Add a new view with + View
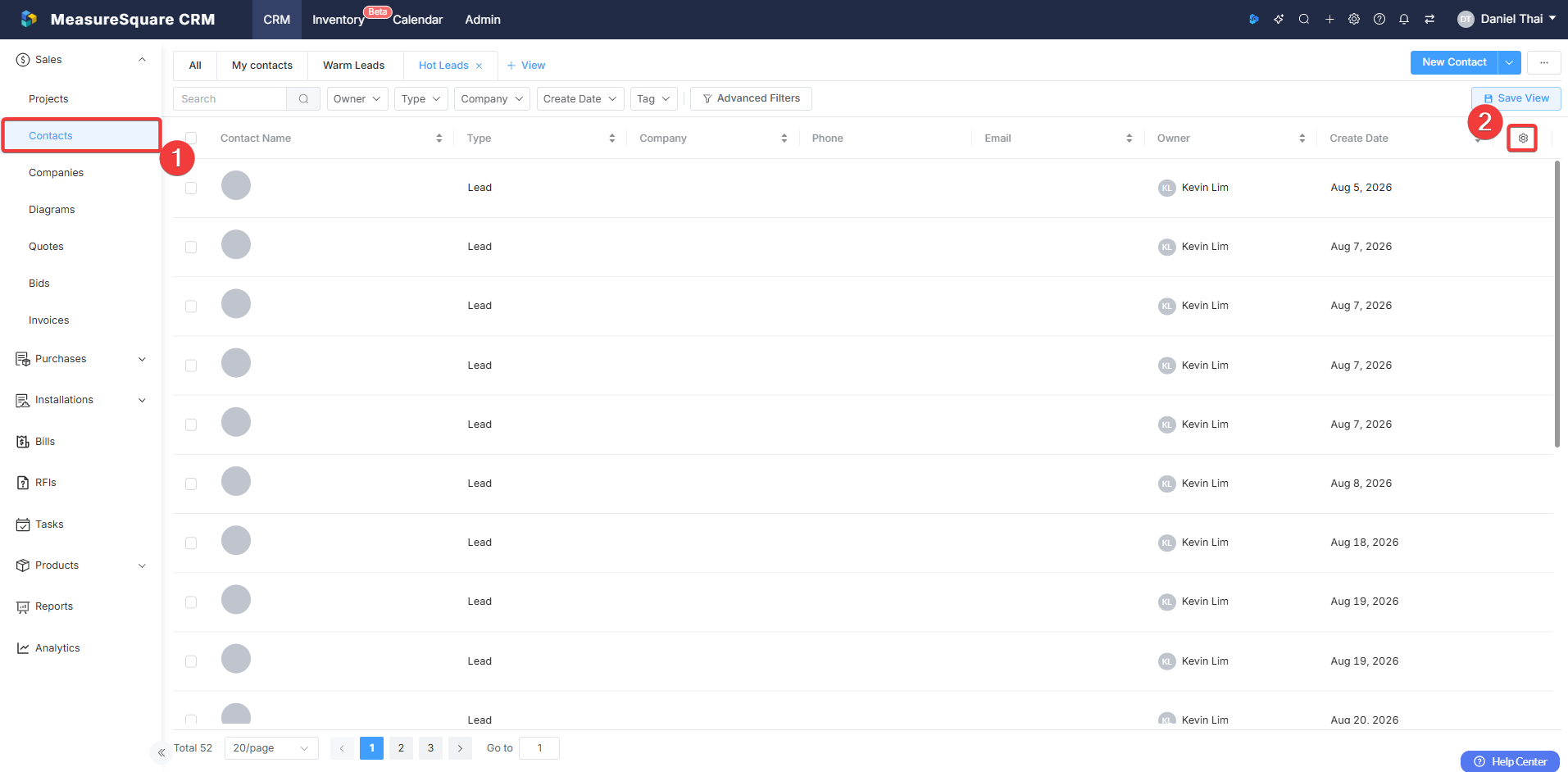The image size is (1568, 772). [x=526, y=66]
